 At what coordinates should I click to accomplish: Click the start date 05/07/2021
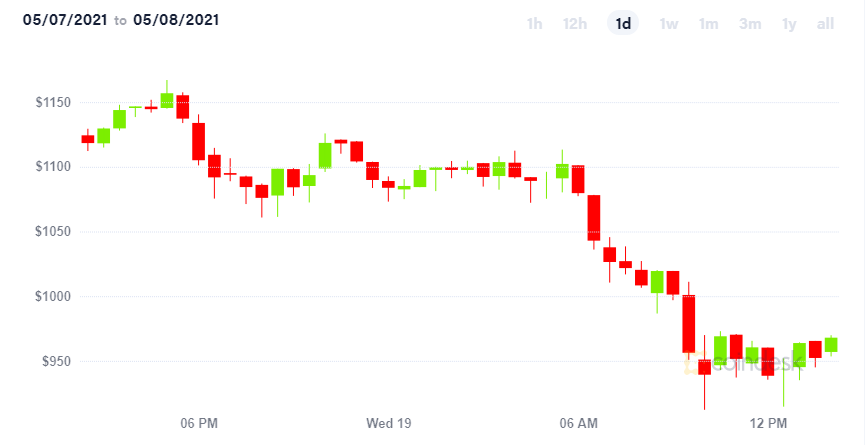66,20
